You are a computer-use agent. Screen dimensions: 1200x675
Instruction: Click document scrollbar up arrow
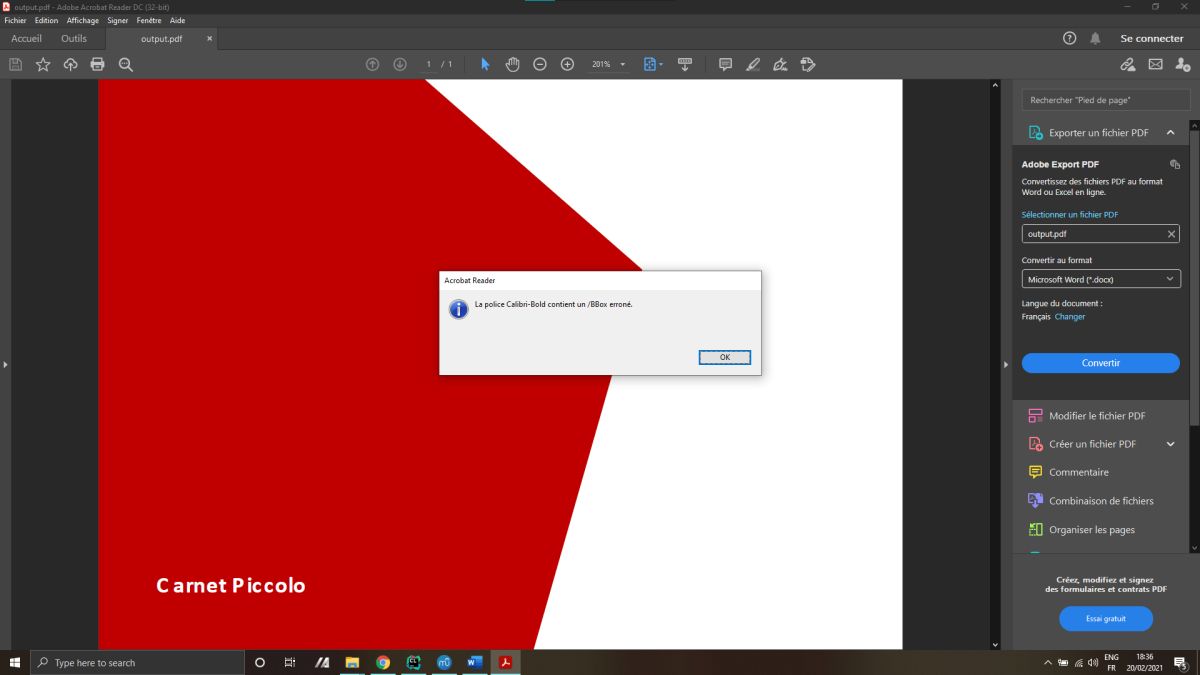[x=995, y=85]
